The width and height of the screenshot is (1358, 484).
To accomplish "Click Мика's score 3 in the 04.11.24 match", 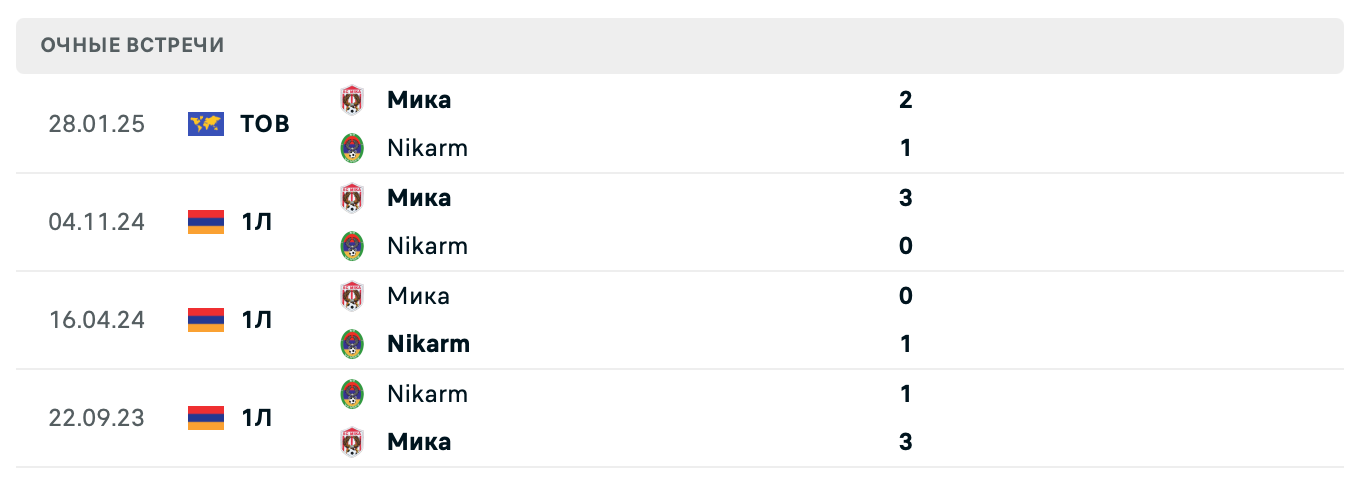I will (905, 198).
